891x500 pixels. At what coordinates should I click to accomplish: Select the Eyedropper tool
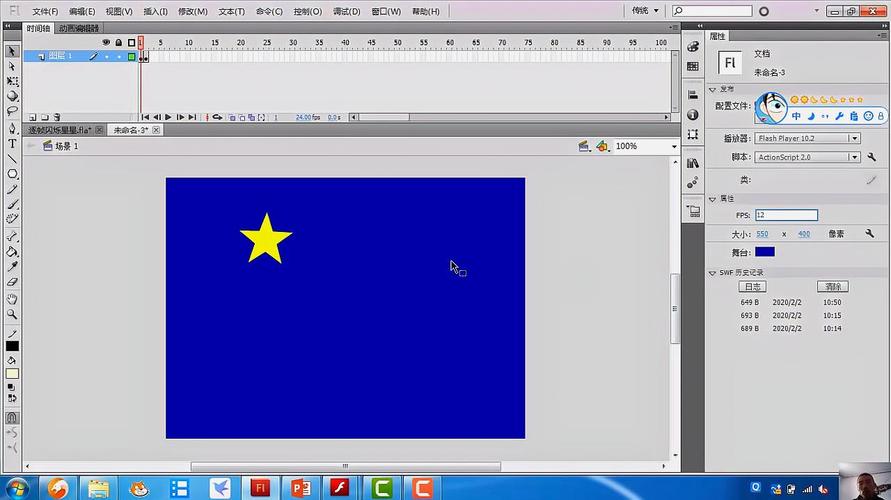pos(11,266)
